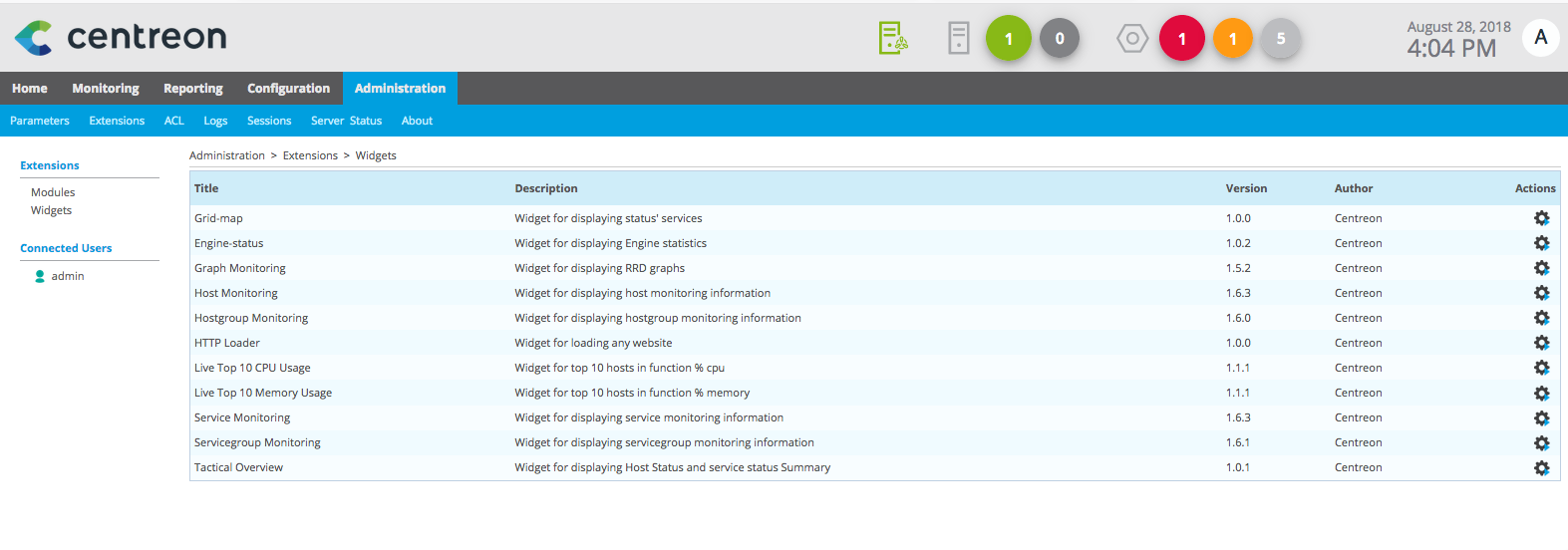Viewport: 1568px width, 550px height.
Task: Click Extensions link in breadcrumb
Action: [x=310, y=155]
